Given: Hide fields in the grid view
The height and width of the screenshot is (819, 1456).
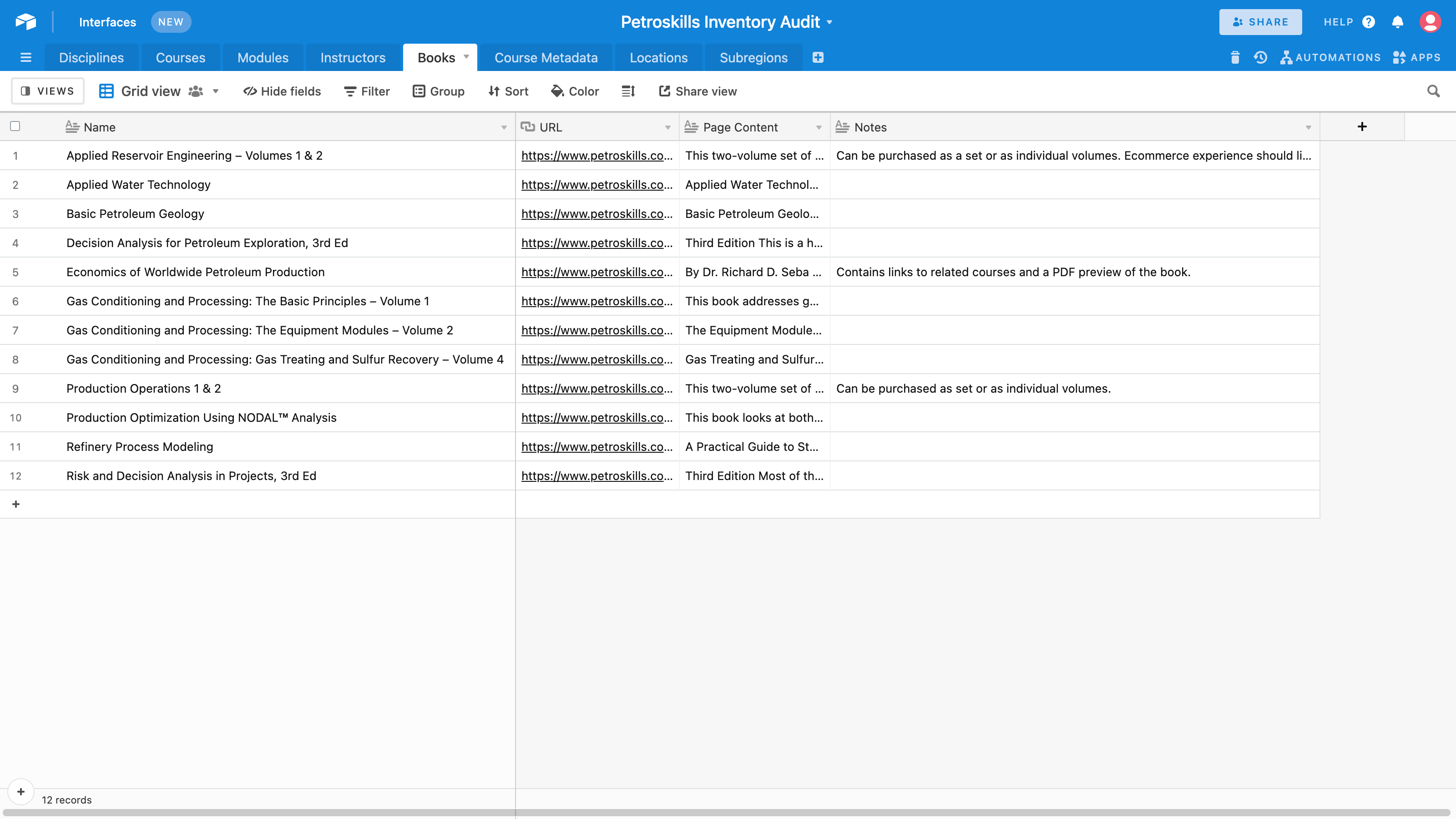Looking at the screenshot, I should click(x=282, y=91).
